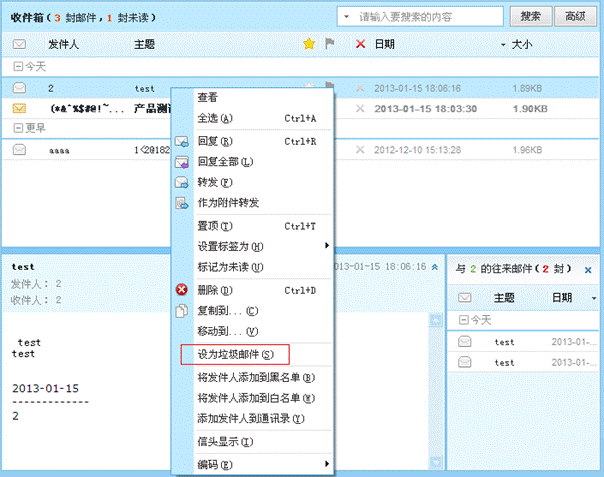
Task: Click the reply icon beside 回复
Action: coord(182,142)
